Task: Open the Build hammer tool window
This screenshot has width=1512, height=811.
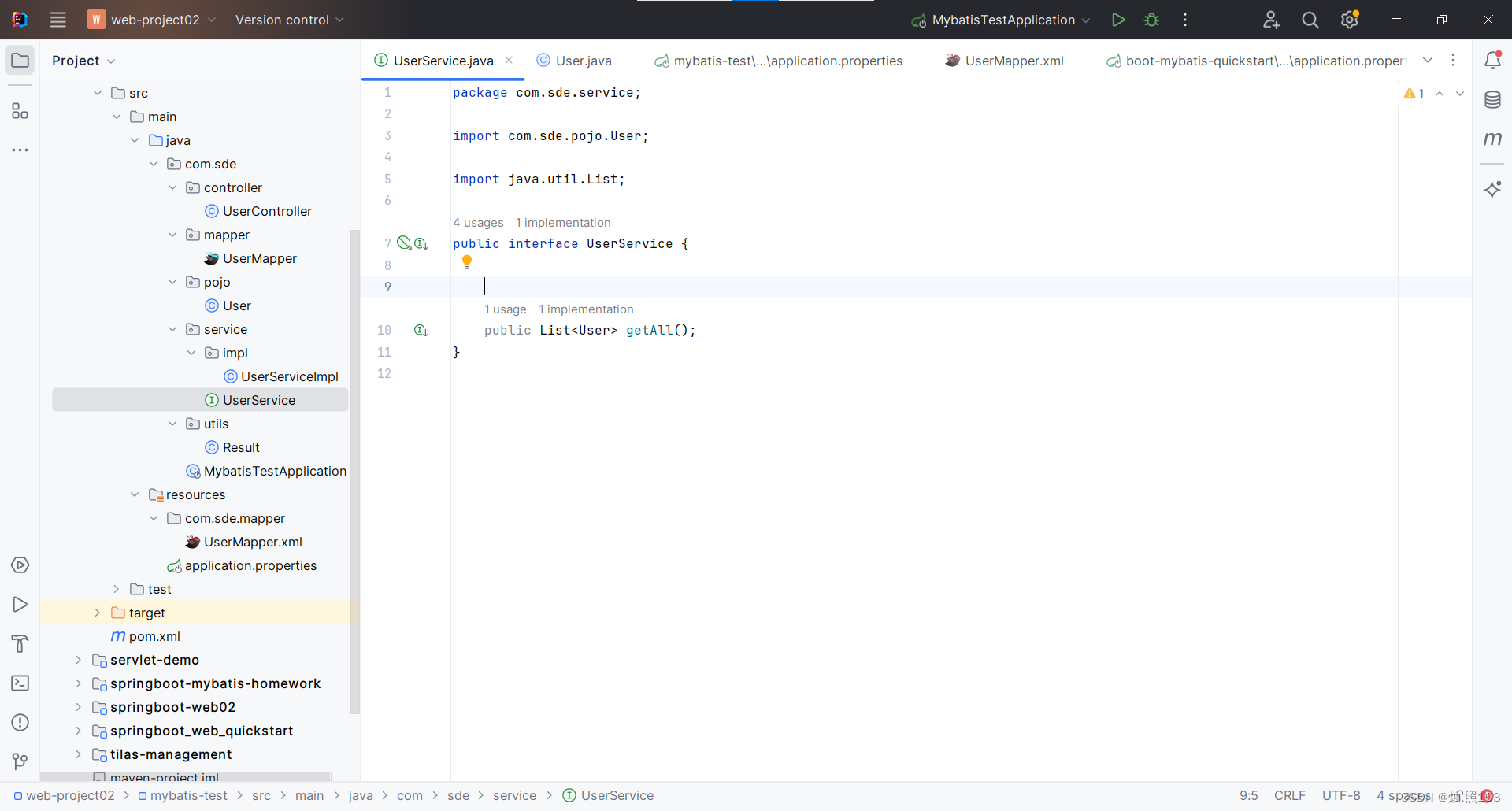Action: 20,644
